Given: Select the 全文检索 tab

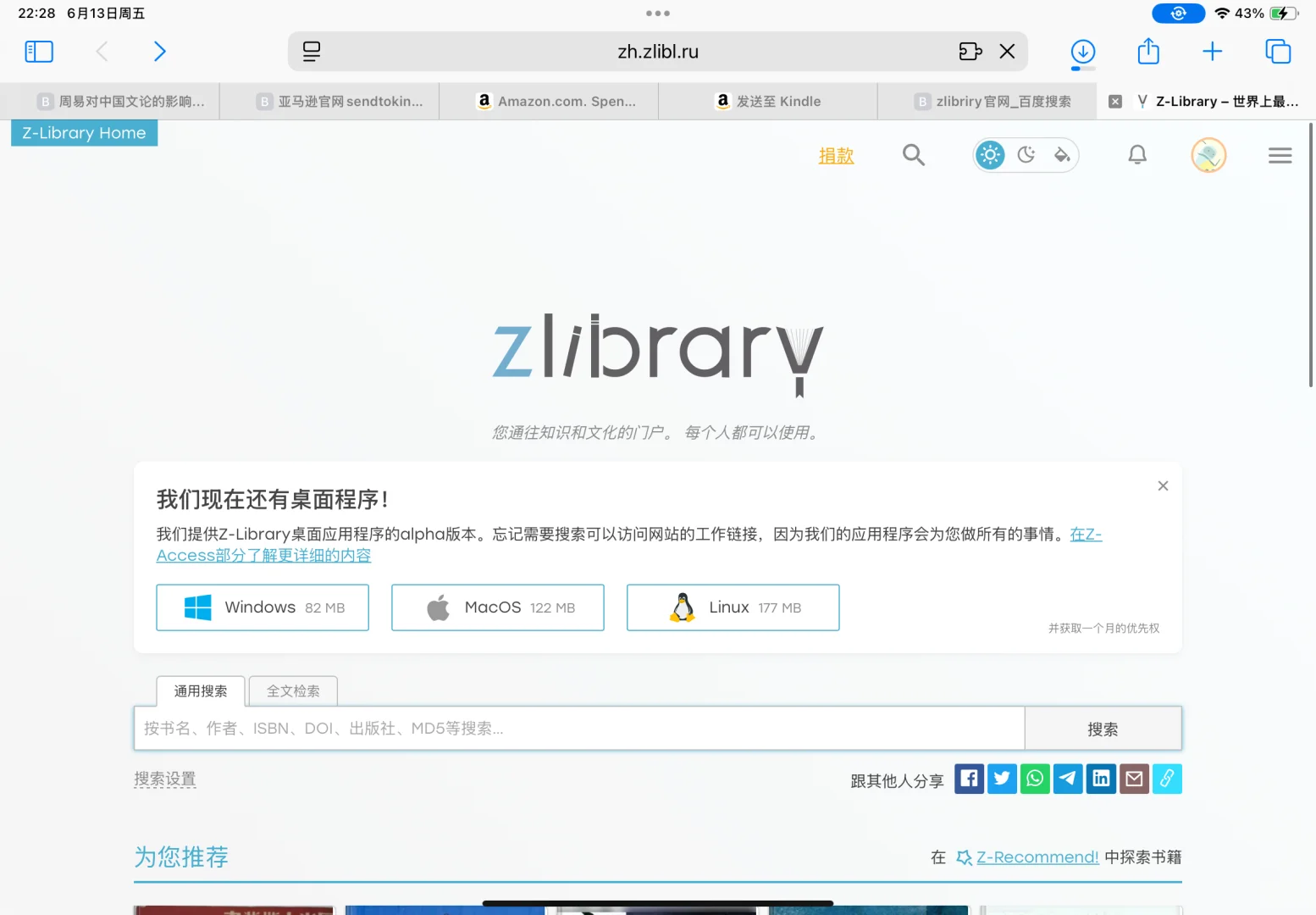Looking at the screenshot, I should click(x=293, y=691).
